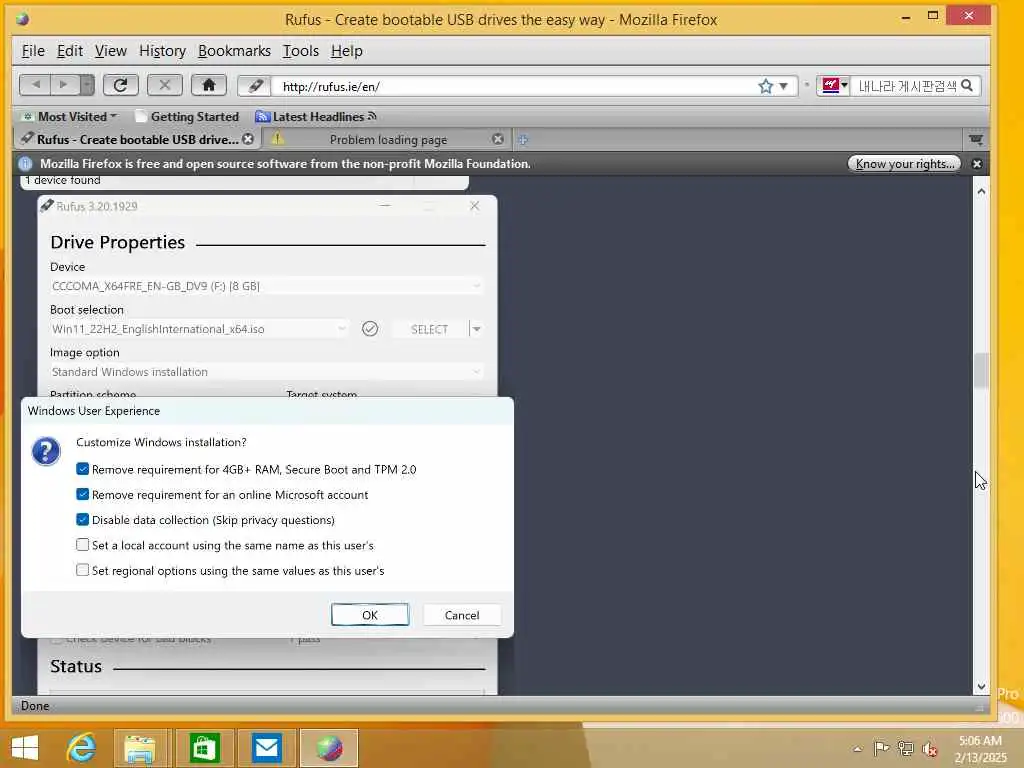Click the ISO checksum checkmark icon
This screenshot has width=1024, height=768.
(370, 328)
